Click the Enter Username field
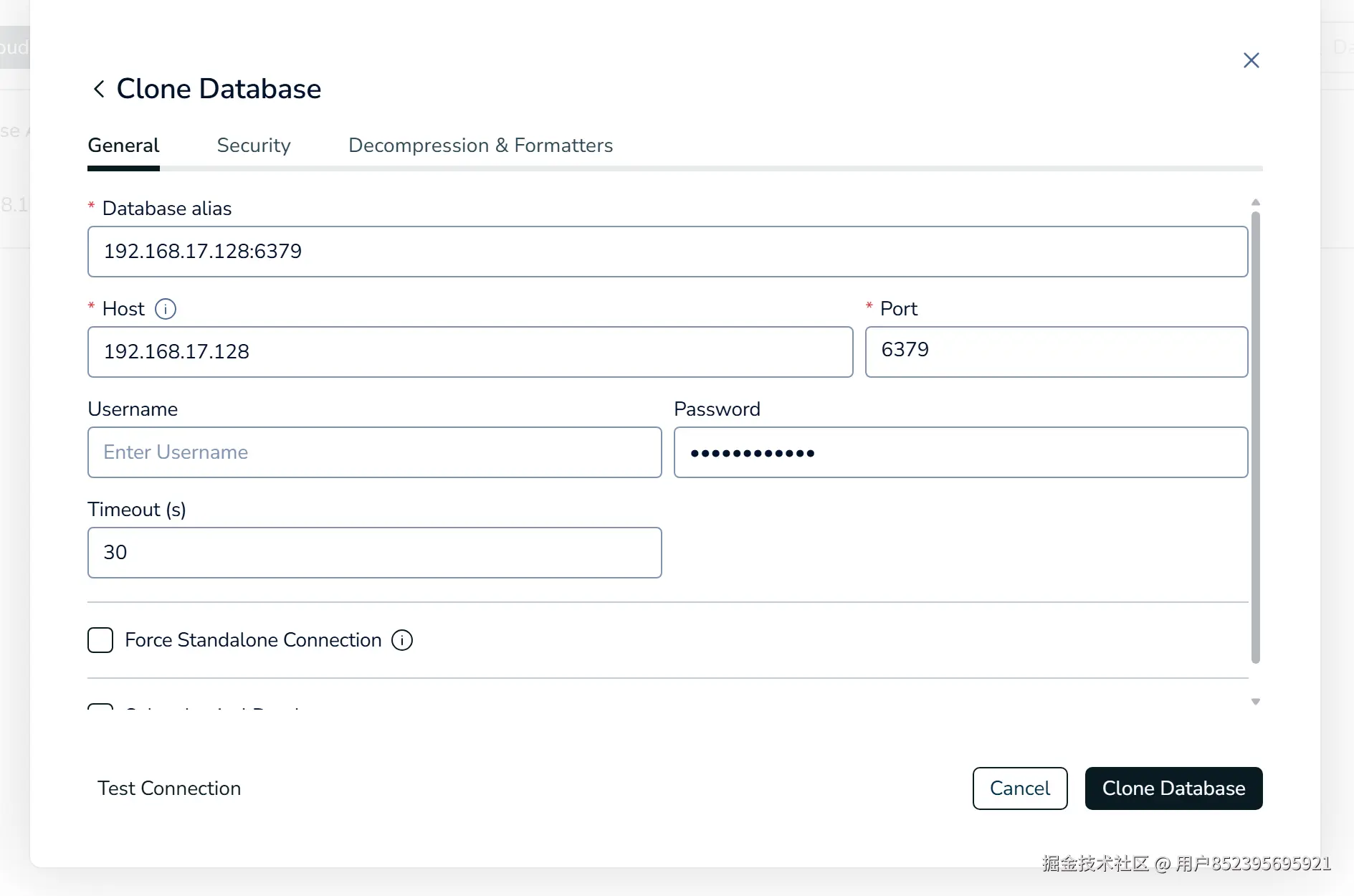1354x896 pixels. click(x=374, y=452)
